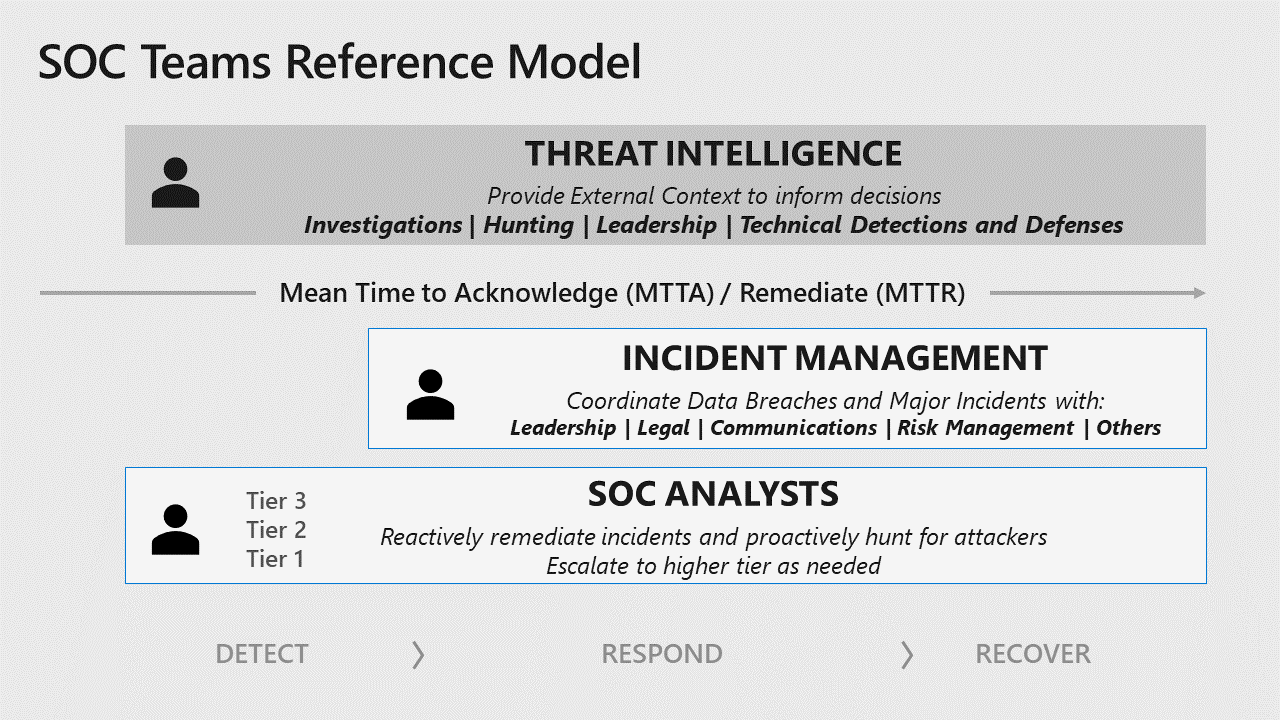The height and width of the screenshot is (720, 1280).
Task: Switch to the RECOVER phase
Action: pos(1033,653)
